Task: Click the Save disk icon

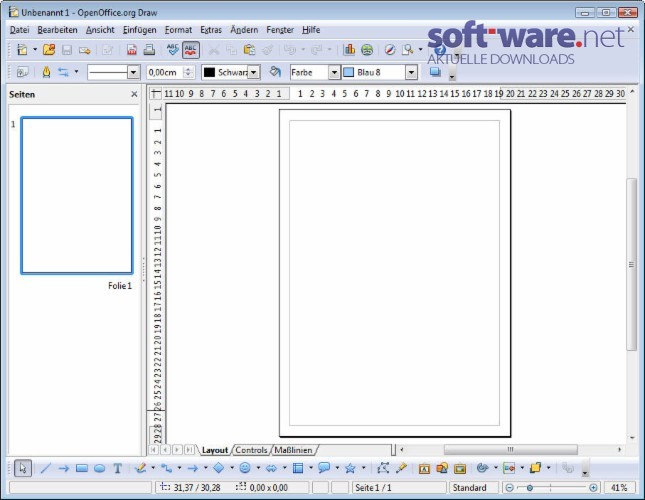Action: pyautogui.click(x=67, y=50)
